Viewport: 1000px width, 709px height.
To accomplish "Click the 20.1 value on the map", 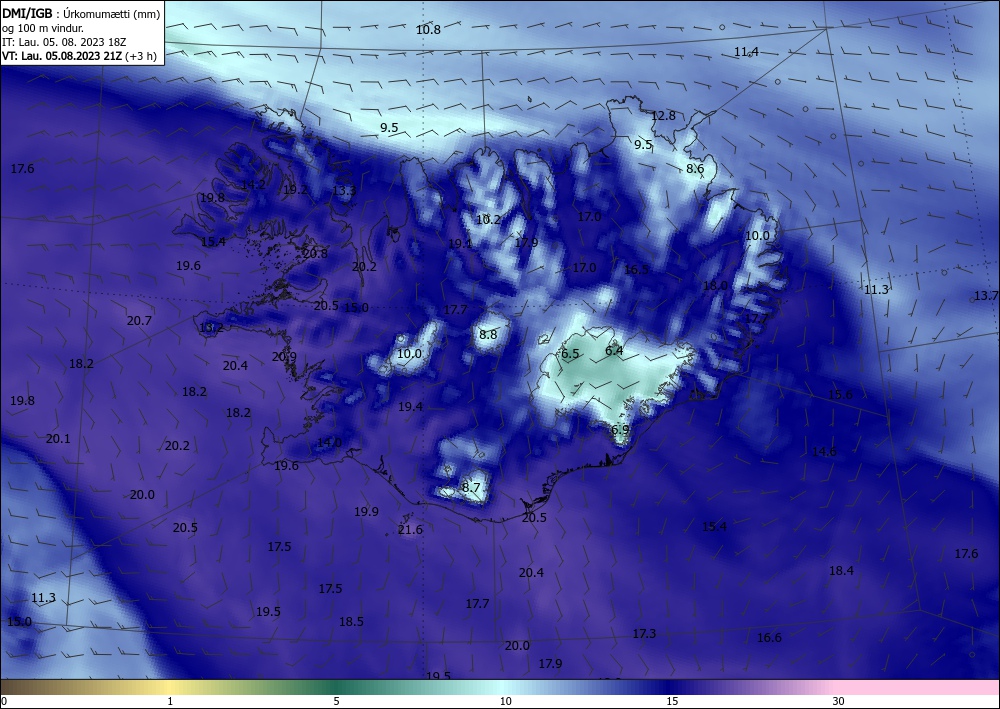I will coord(58,438).
